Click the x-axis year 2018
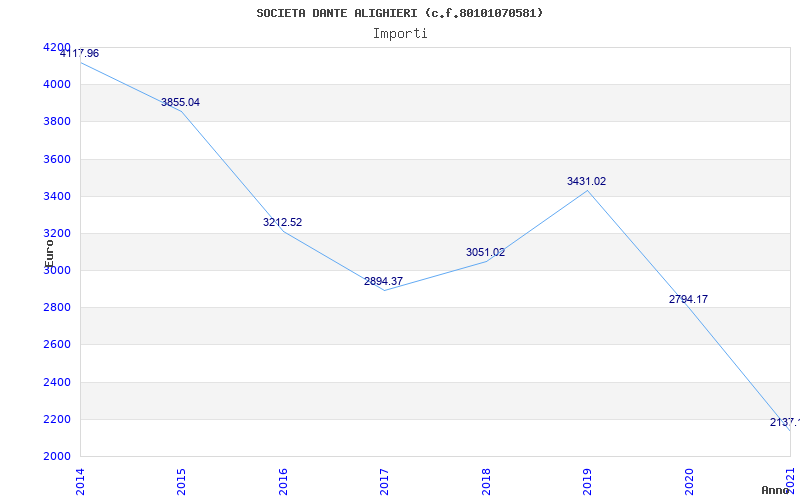The height and width of the screenshot is (500, 800). (486, 482)
